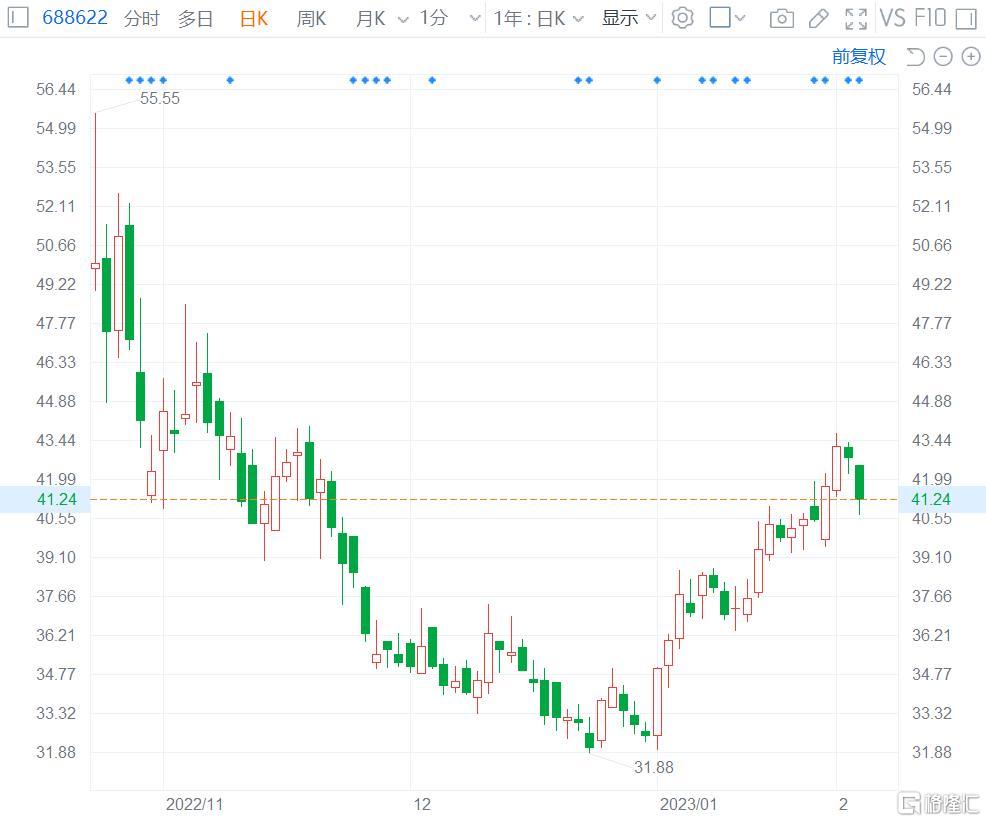Zoom out chart with minus icon

click(x=943, y=57)
